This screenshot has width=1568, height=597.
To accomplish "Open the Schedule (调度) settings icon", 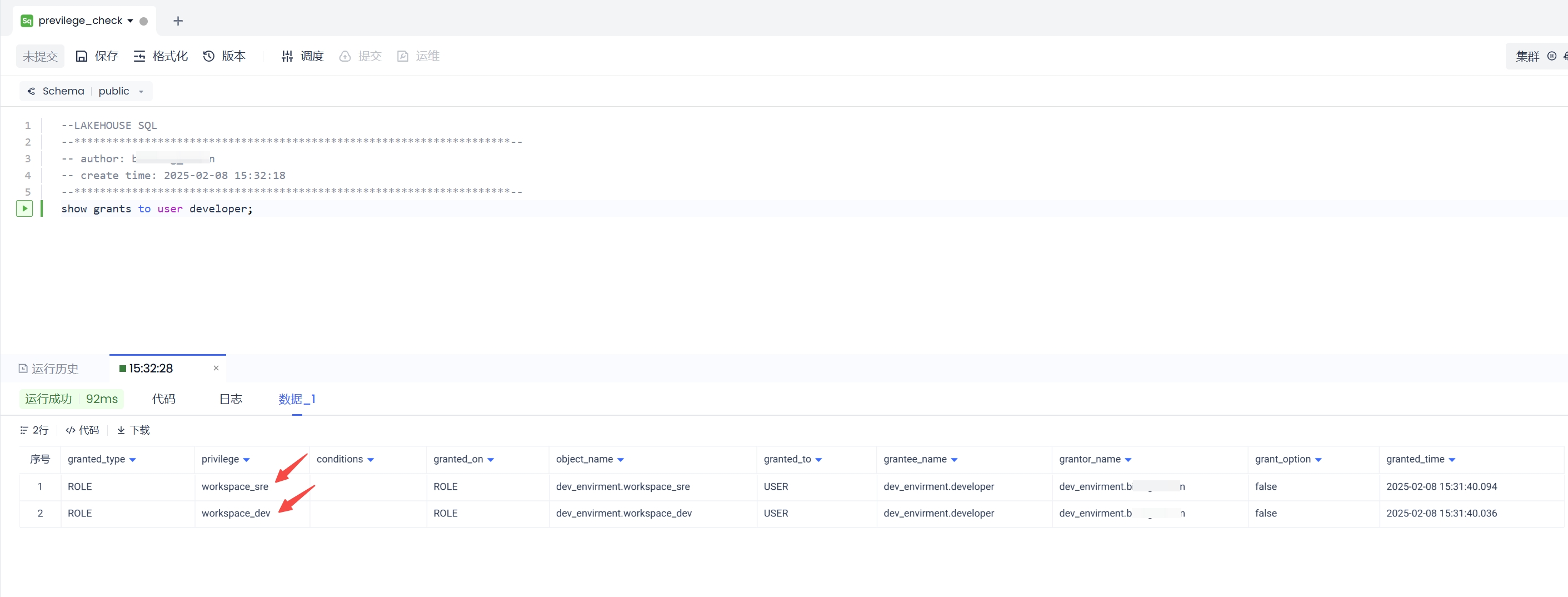I will [x=287, y=56].
